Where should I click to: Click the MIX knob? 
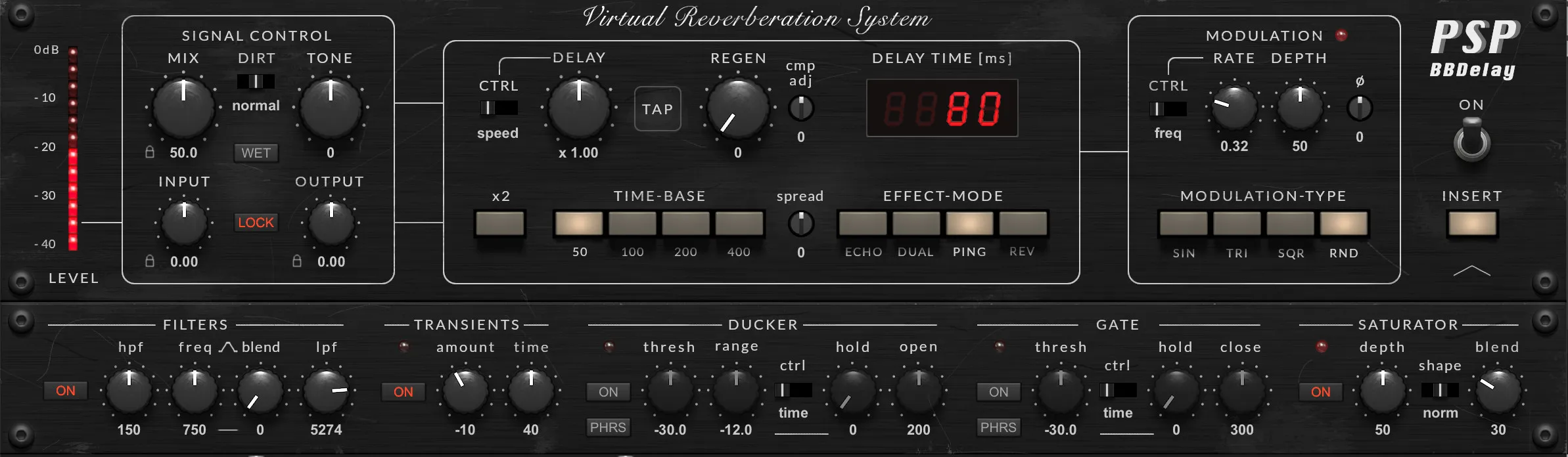(x=183, y=108)
